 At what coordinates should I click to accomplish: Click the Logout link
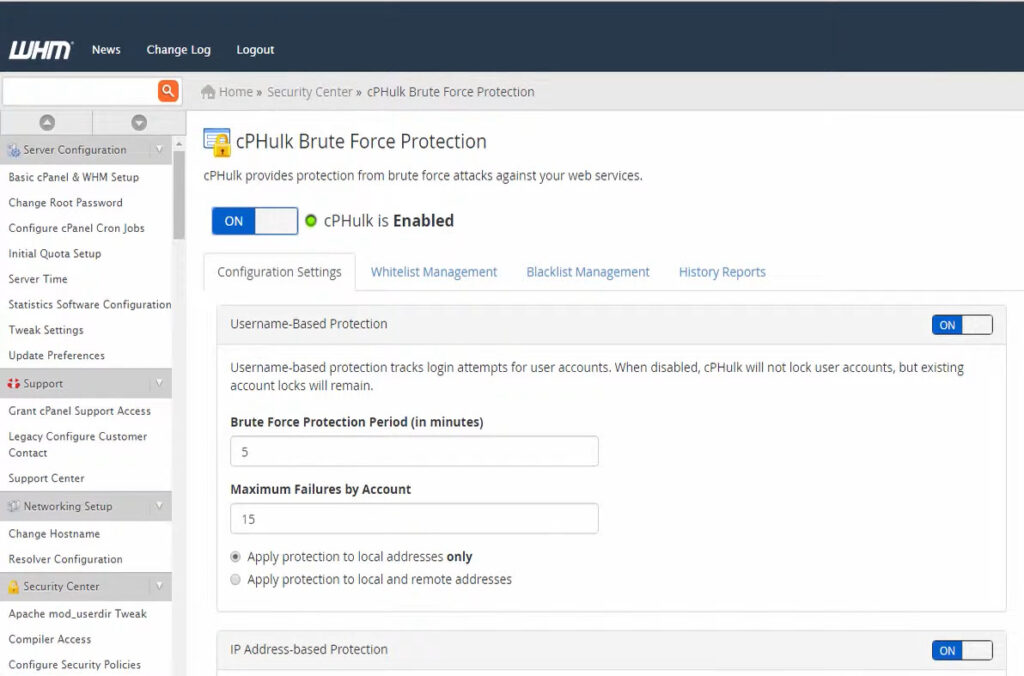pyautogui.click(x=255, y=50)
